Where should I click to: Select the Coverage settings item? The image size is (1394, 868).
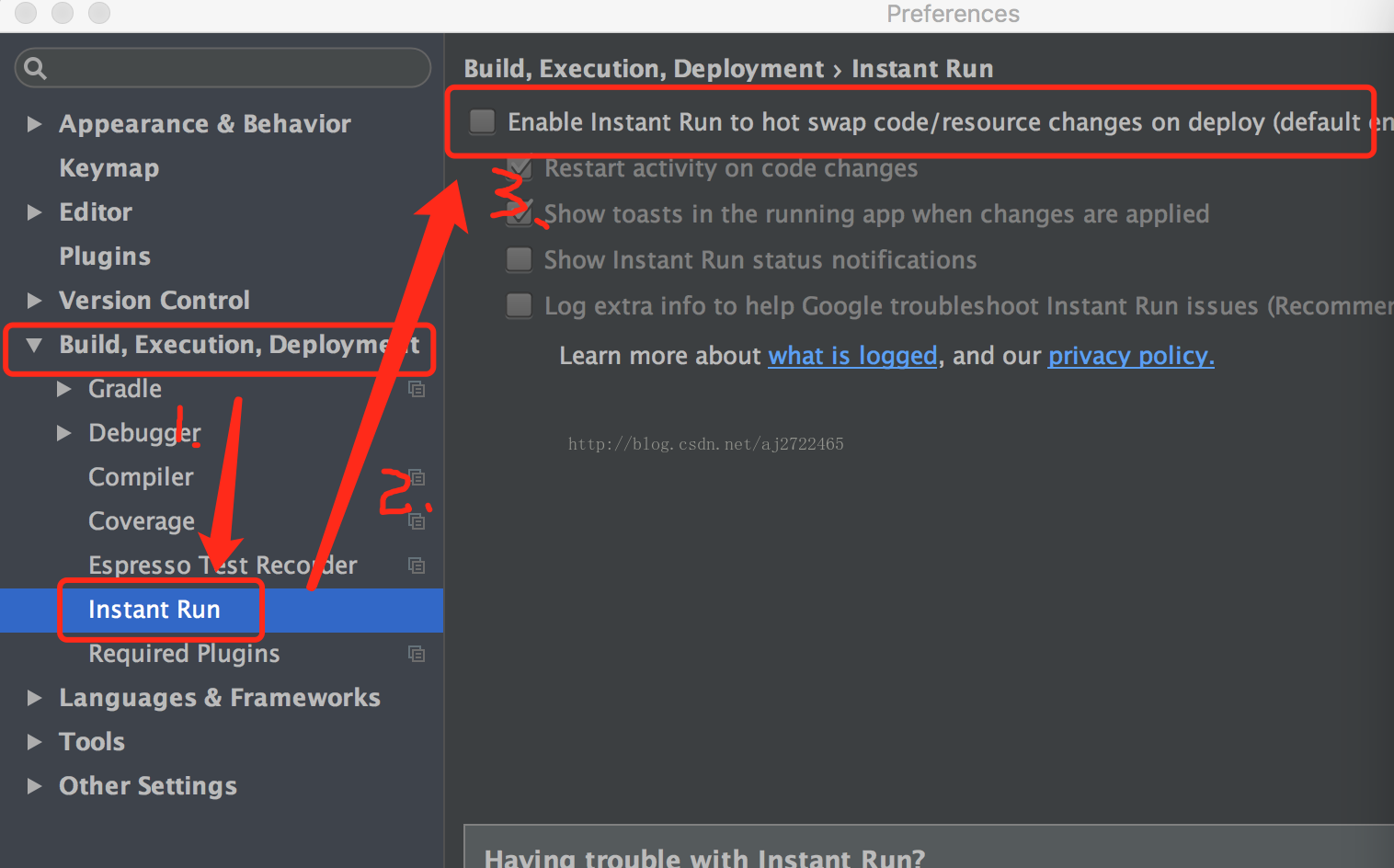point(142,521)
